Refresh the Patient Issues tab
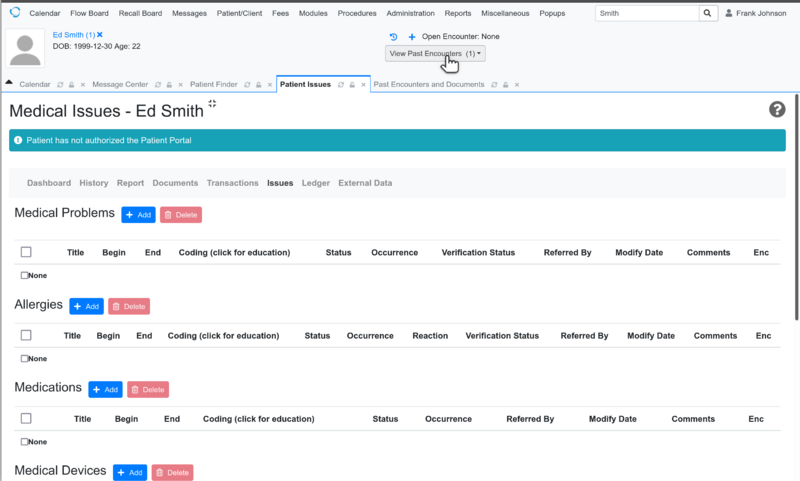 click(x=341, y=85)
